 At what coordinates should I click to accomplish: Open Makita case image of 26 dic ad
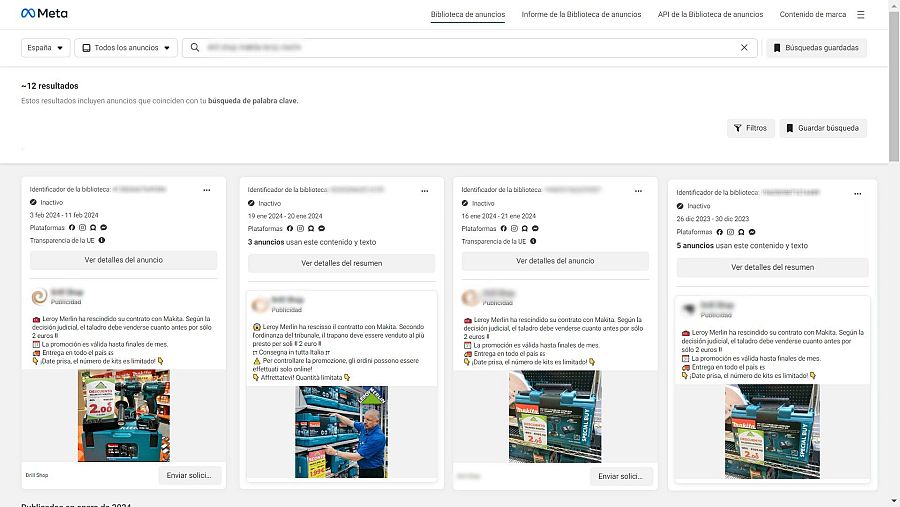click(773, 432)
